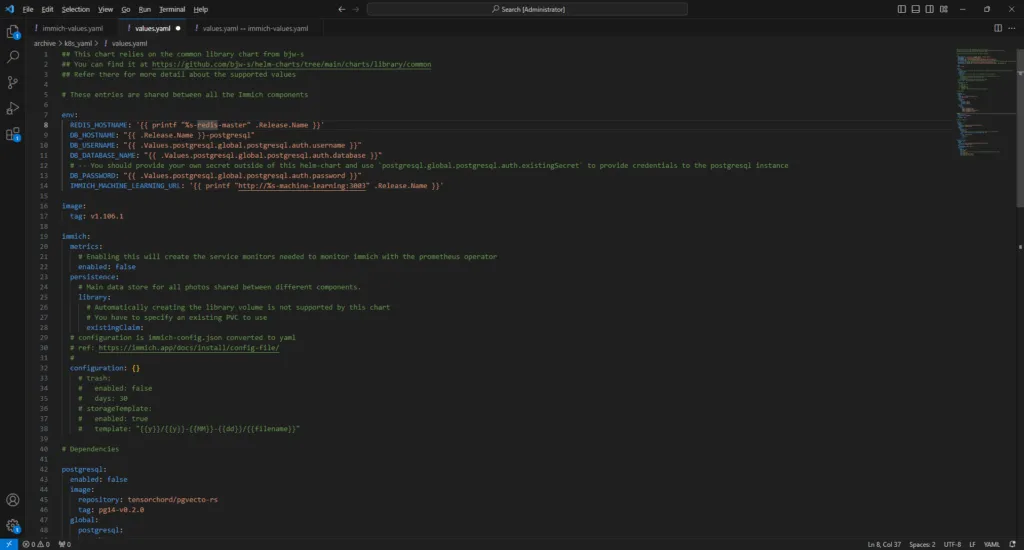Open the Go menu
The width and height of the screenshot is (1024, 550).
coord(125,9)
